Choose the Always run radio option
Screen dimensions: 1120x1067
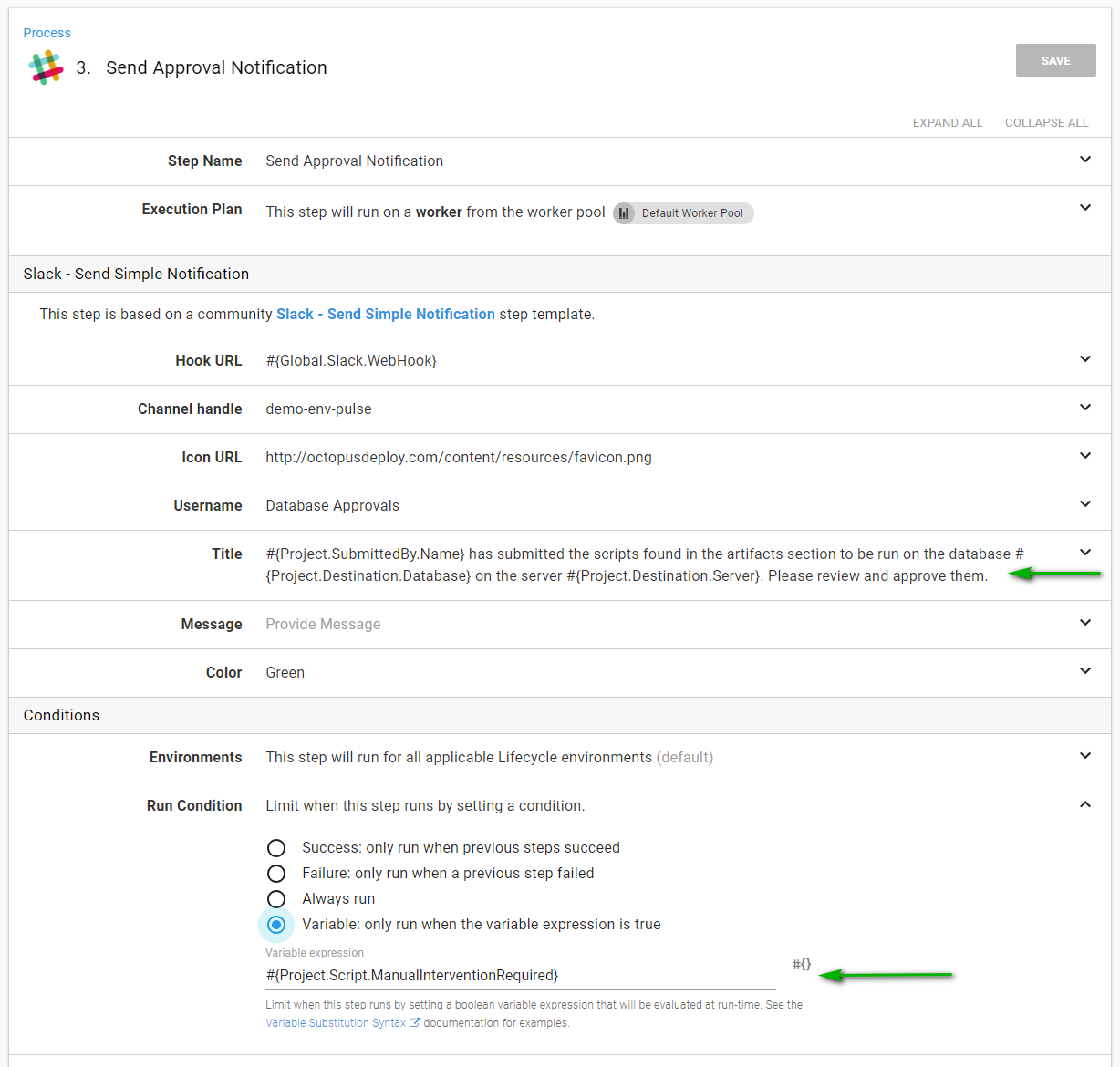[x=276, y=899]
